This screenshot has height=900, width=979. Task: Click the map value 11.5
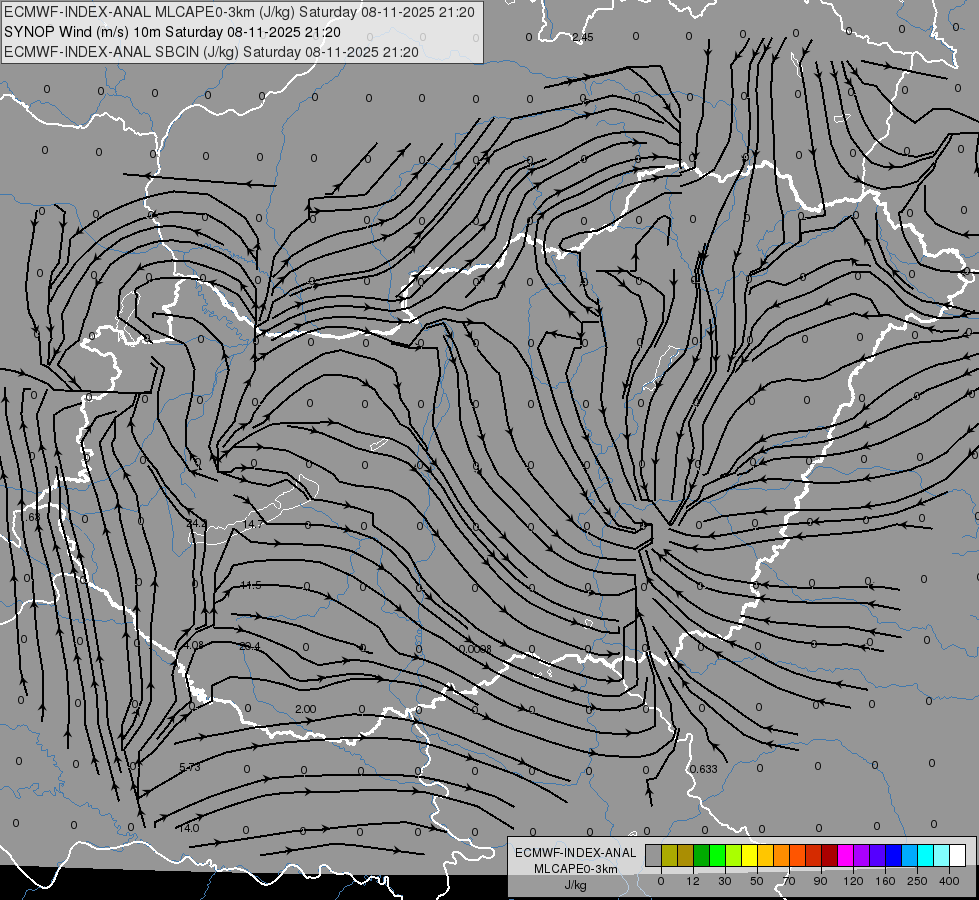251,585
